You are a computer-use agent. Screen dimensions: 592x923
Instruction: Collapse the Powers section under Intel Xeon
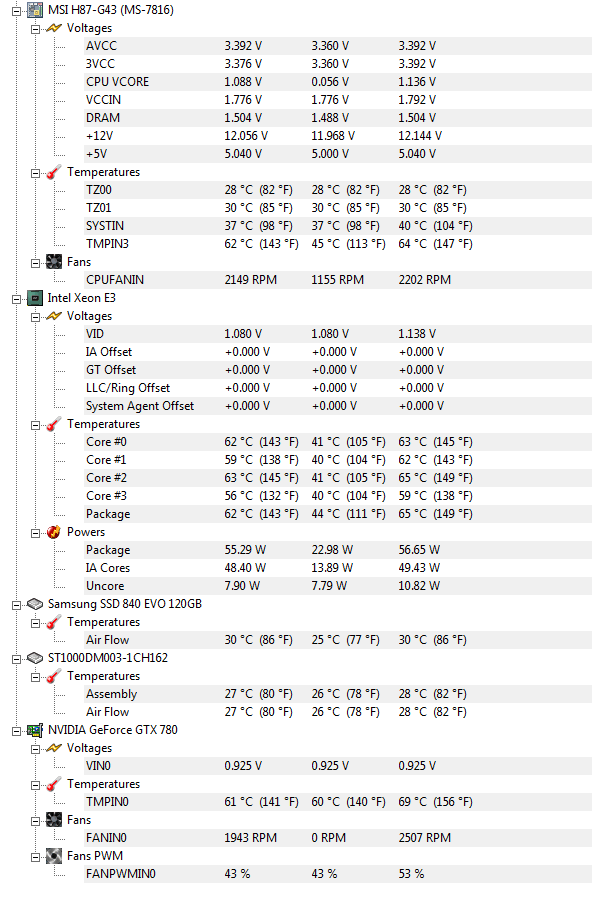point(35,533)
